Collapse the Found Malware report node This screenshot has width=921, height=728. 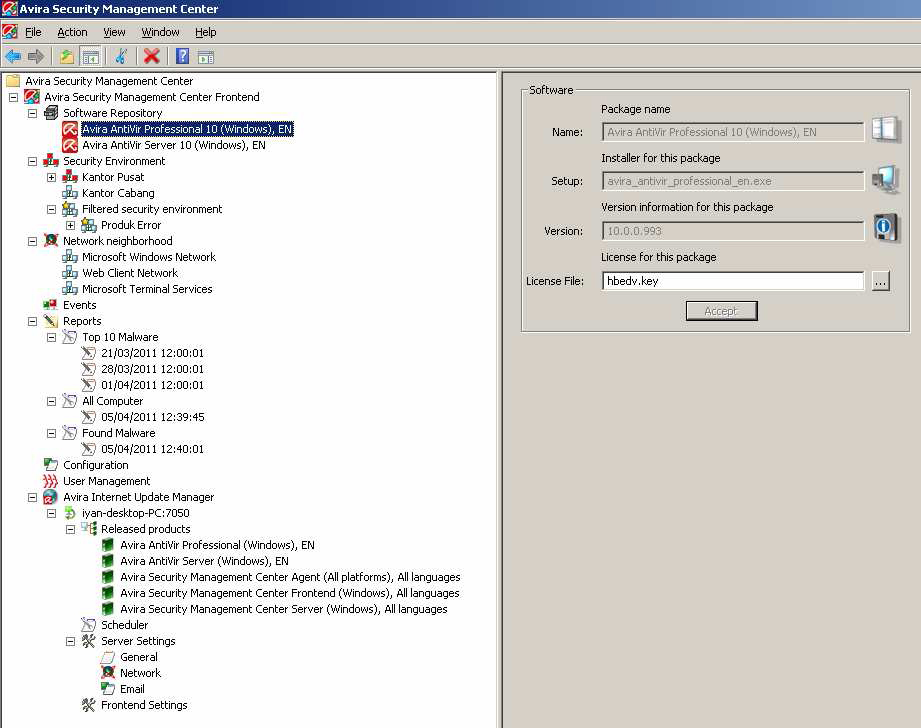click(52, 434)
